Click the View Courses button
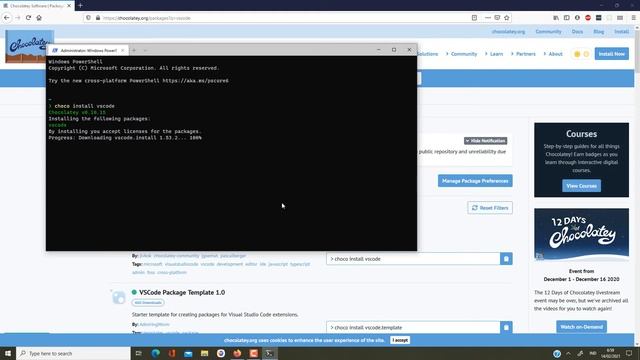 click(581, 186)
